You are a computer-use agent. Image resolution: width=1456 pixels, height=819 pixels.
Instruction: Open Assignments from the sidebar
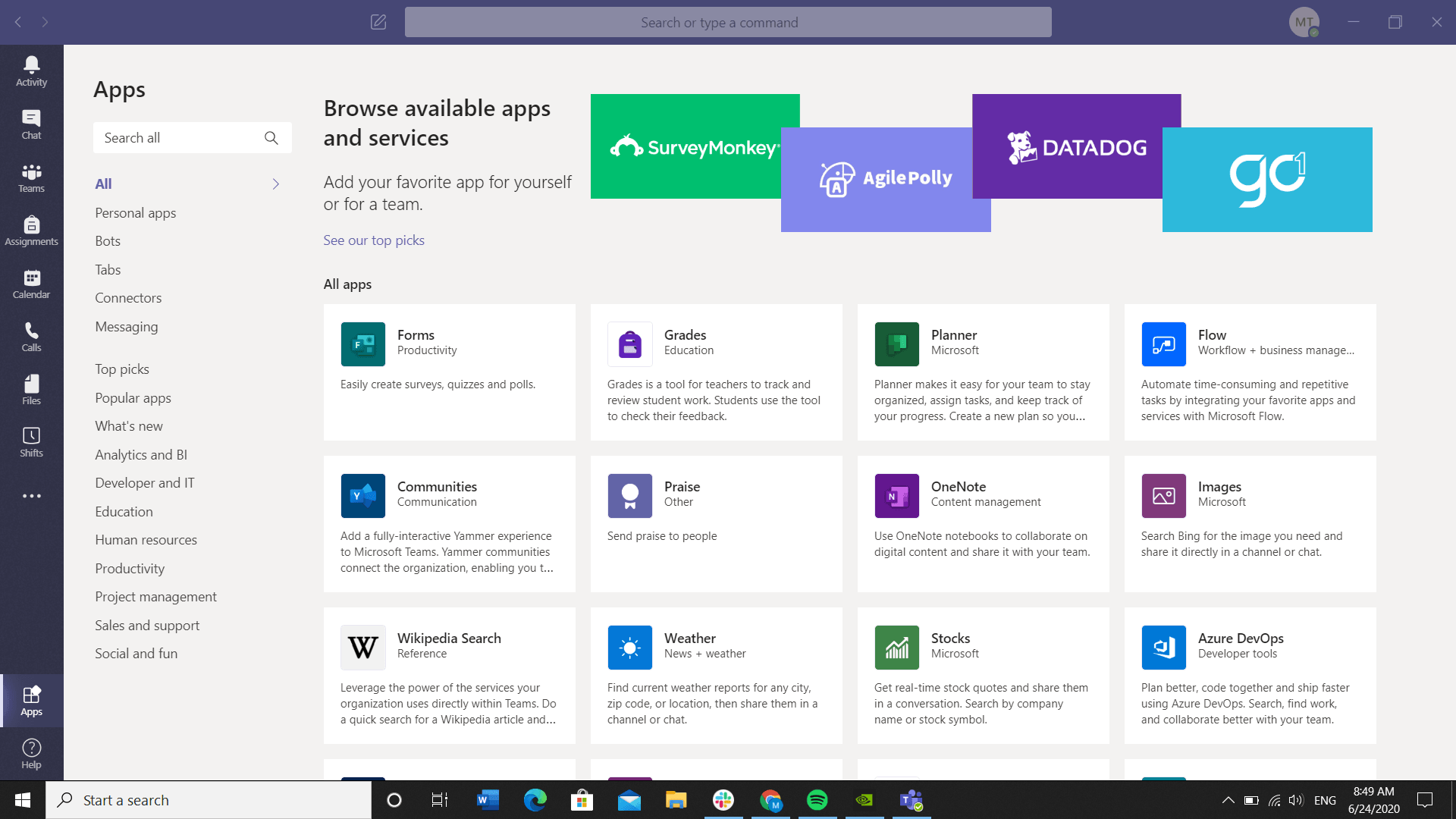point(31,229)
